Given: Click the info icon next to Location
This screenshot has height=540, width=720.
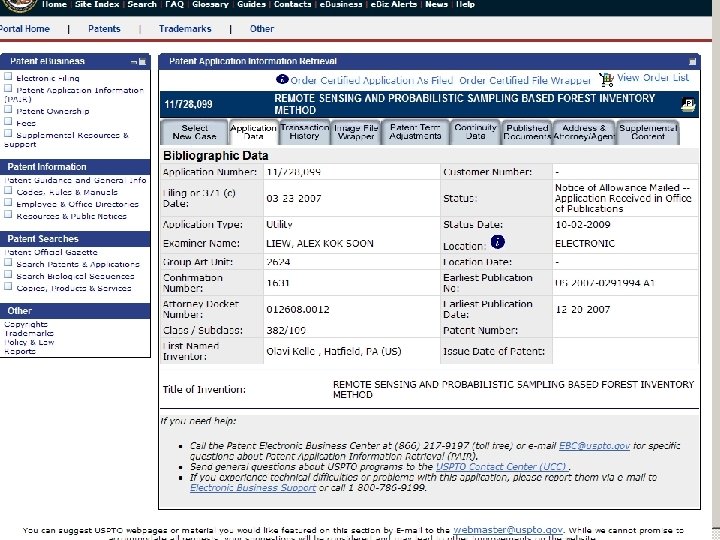Looking at the screenshot, I should coord(497,242).
